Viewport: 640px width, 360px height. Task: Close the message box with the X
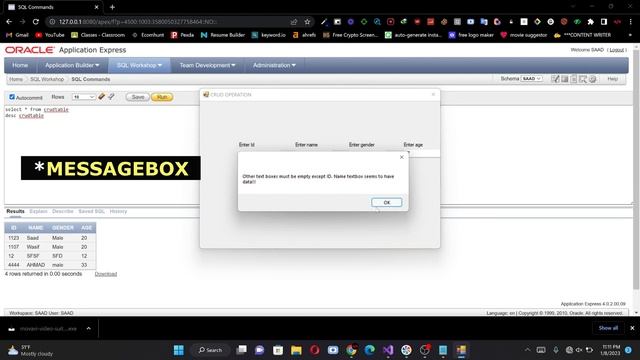click(402, 157)
